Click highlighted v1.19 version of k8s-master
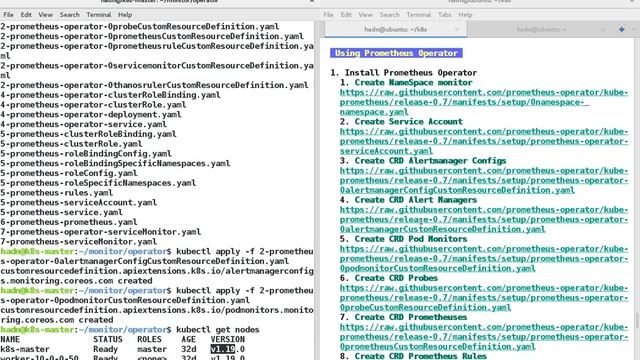 [x=223, y=349]
